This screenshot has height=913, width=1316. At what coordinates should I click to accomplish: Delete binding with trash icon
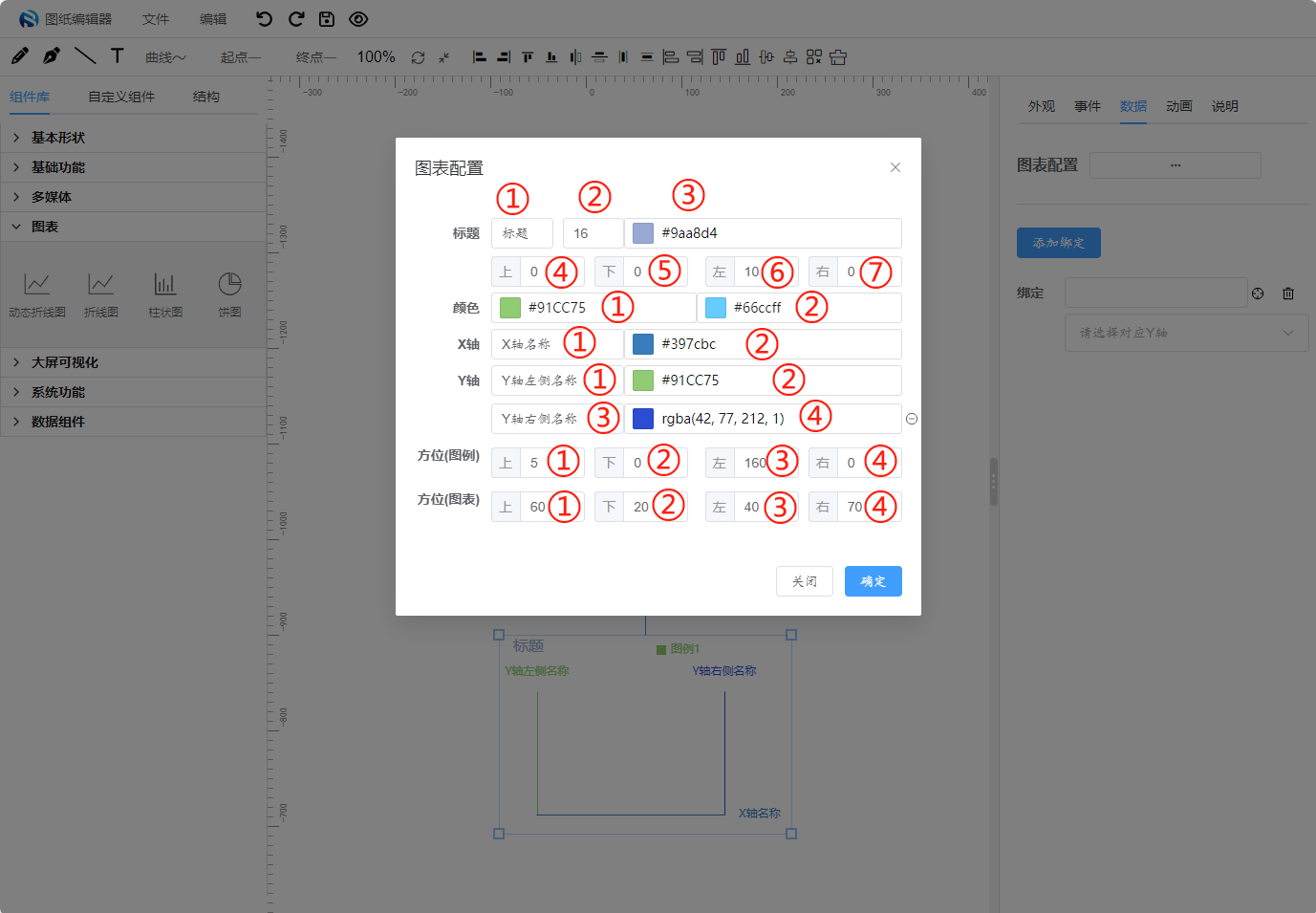pyautogui.click(x=1288, y=293)
